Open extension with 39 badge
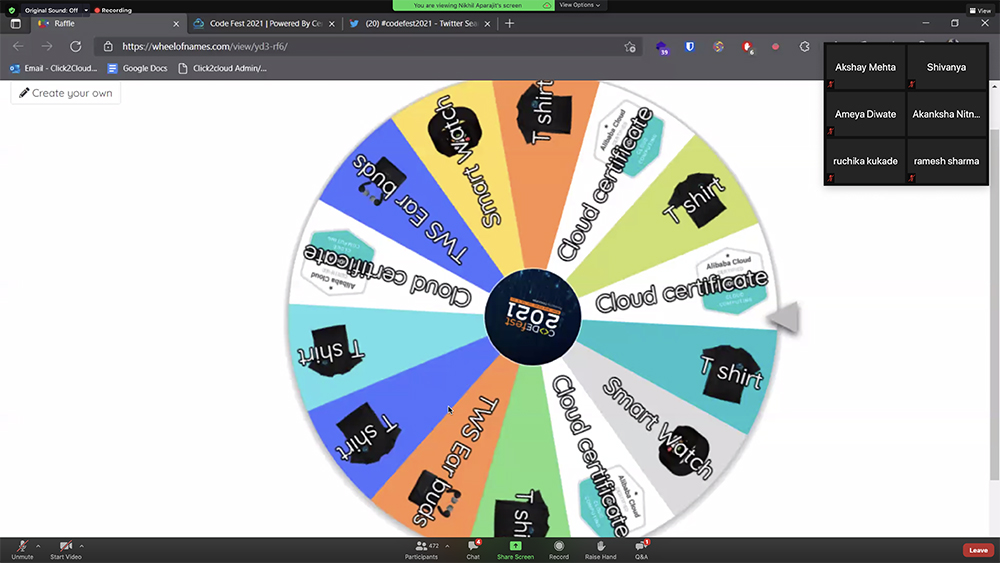 tap(662, 47)
